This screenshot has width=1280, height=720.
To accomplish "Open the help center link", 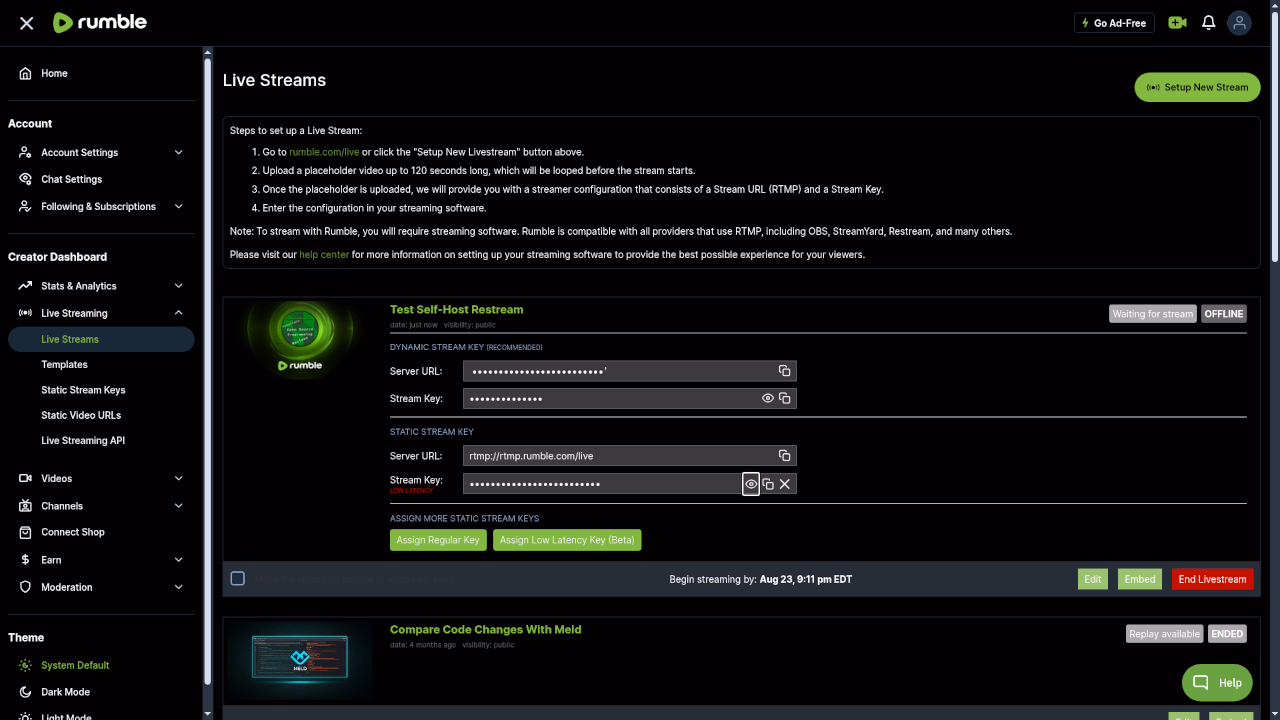I will tap(324, 255).
